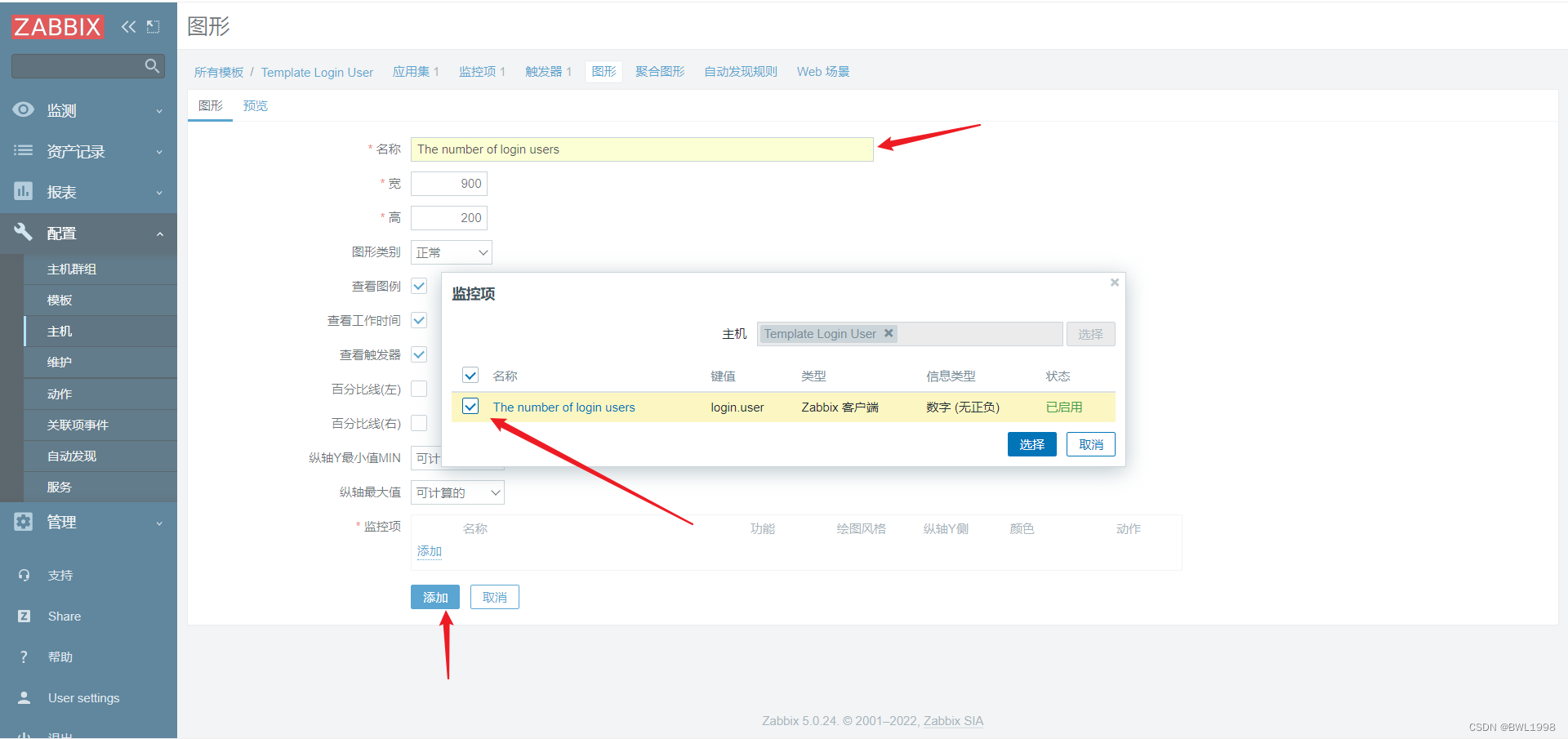Open 监控项 1 in template nav
1568x739 pixels.
point(482,72)
